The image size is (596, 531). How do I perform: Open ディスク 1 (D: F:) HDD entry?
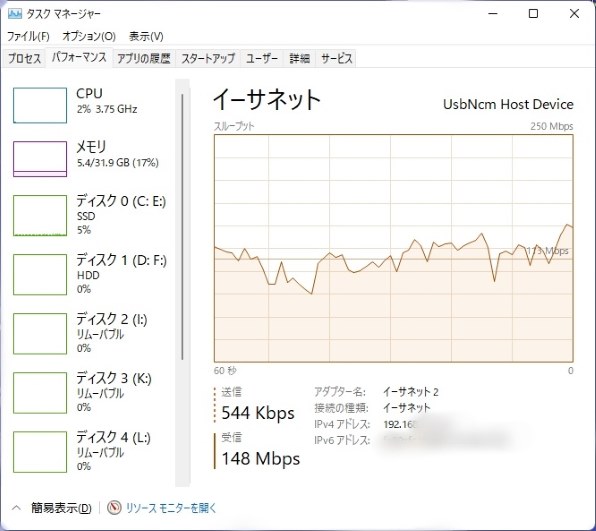tap(90, 274)
